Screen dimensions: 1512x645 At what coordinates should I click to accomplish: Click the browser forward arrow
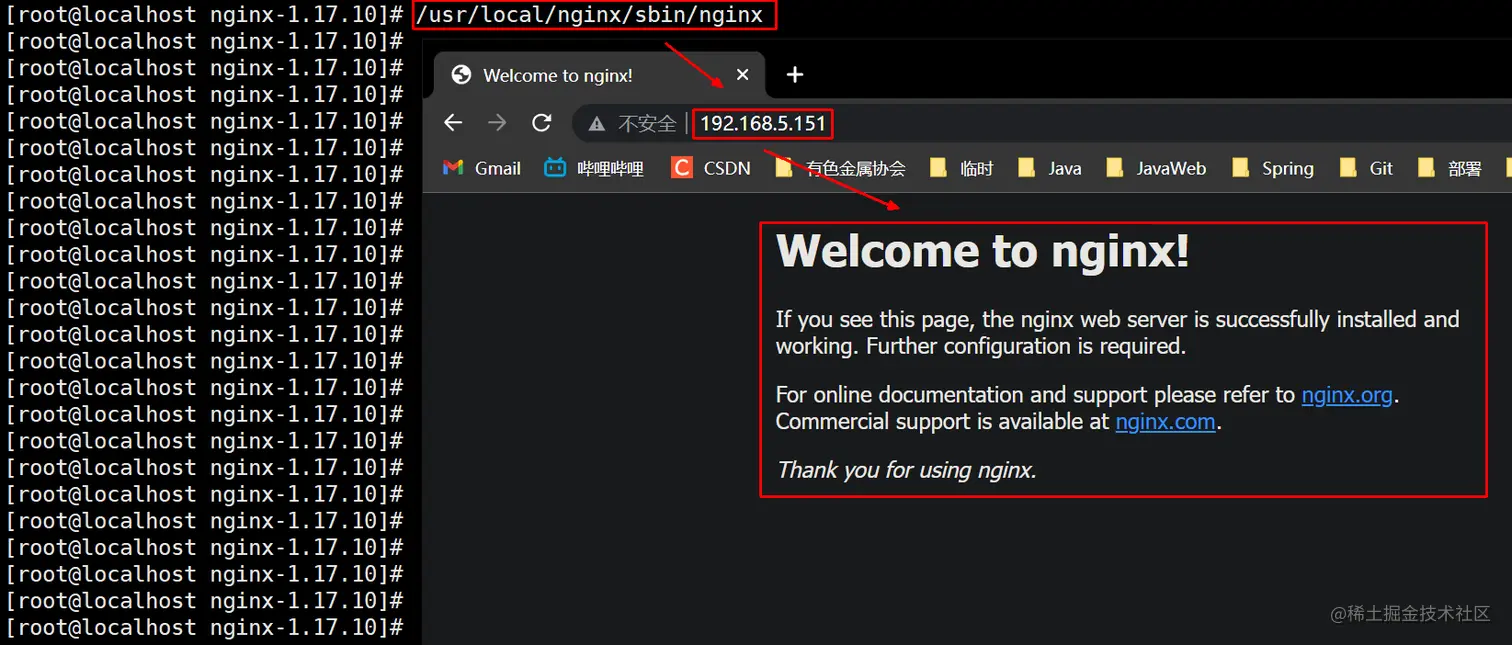(x=497, y=123)
